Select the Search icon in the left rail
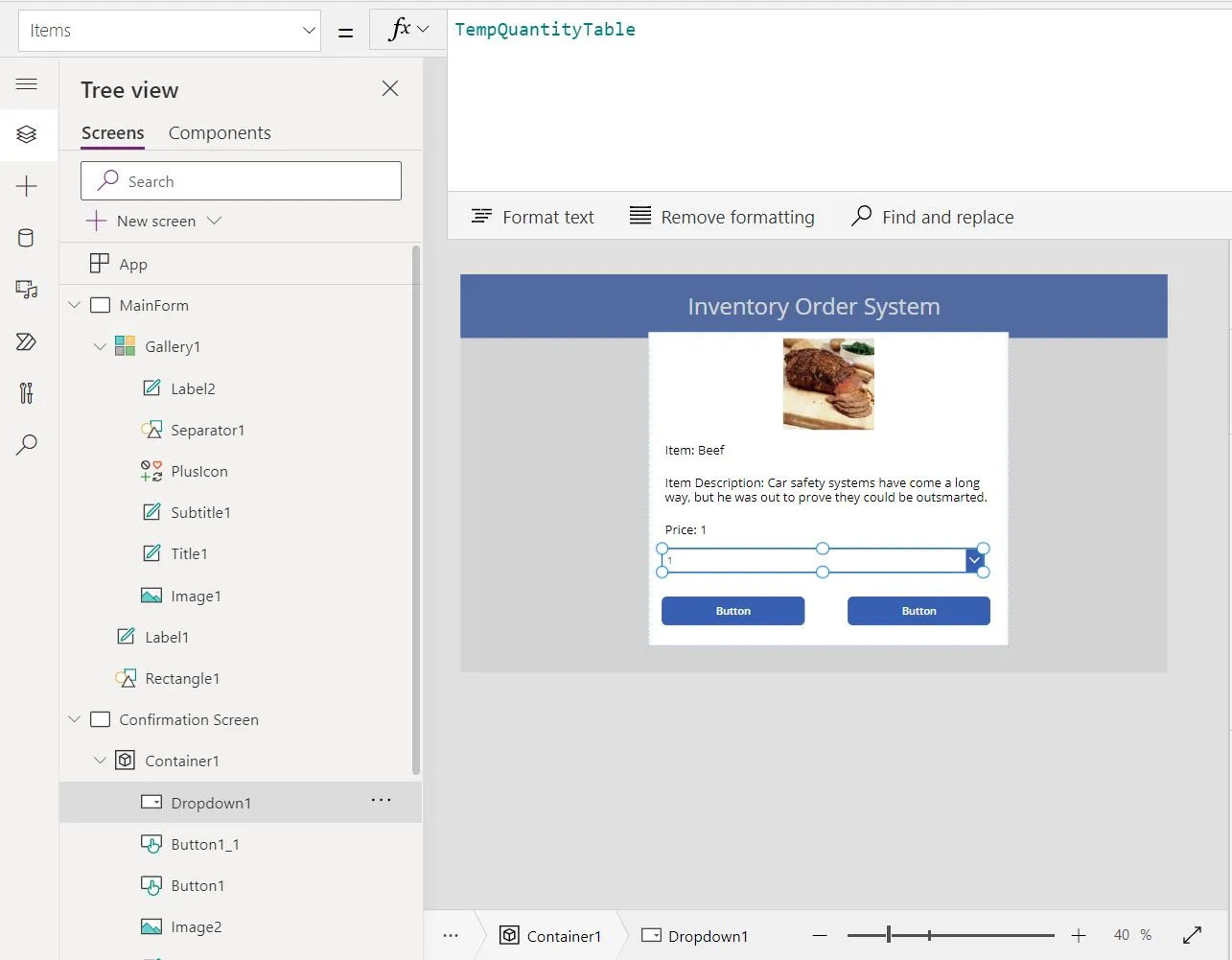The height and width of the screenshot is (960, 1232). 28,444
